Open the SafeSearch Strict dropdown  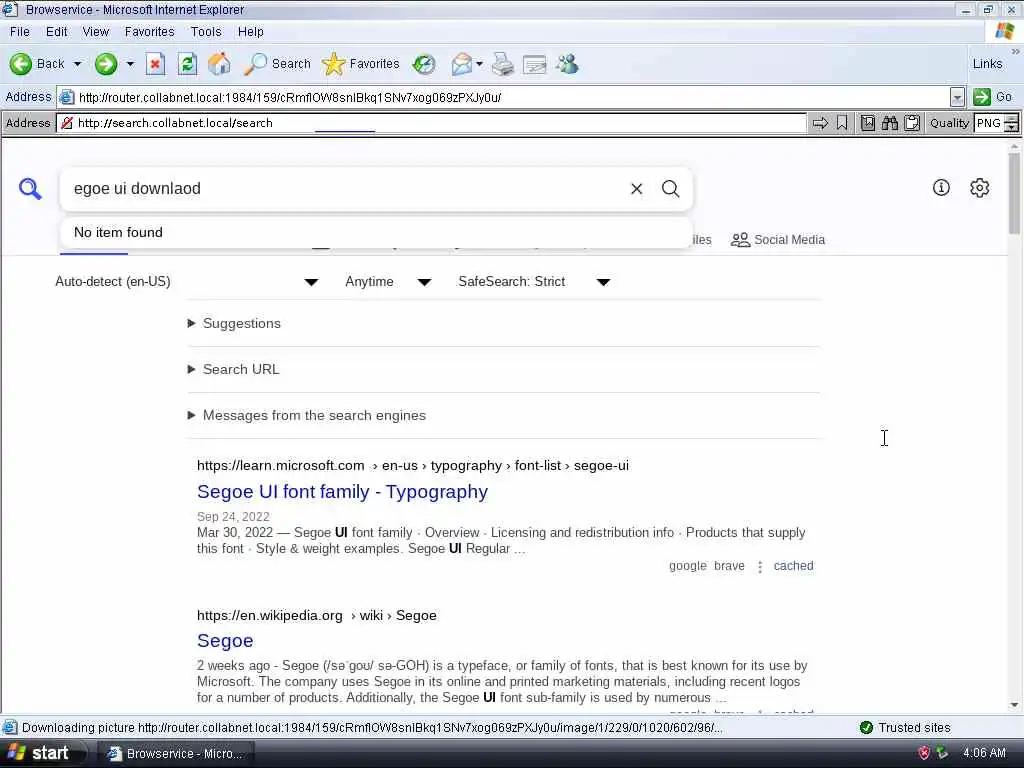534,281
